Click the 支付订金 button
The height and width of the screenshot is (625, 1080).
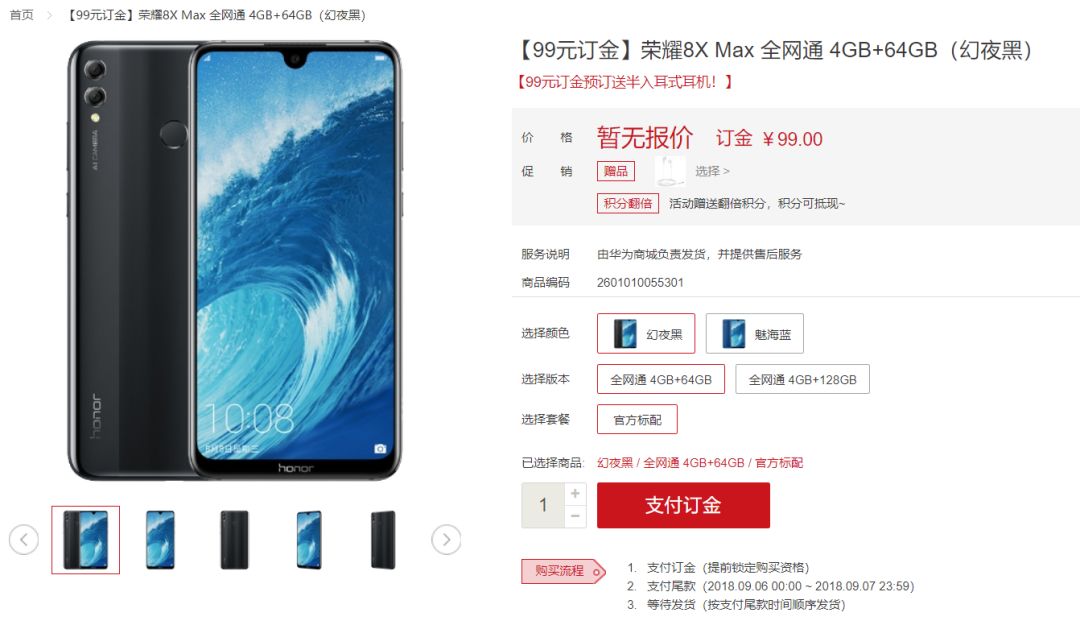tap(683, 505)
